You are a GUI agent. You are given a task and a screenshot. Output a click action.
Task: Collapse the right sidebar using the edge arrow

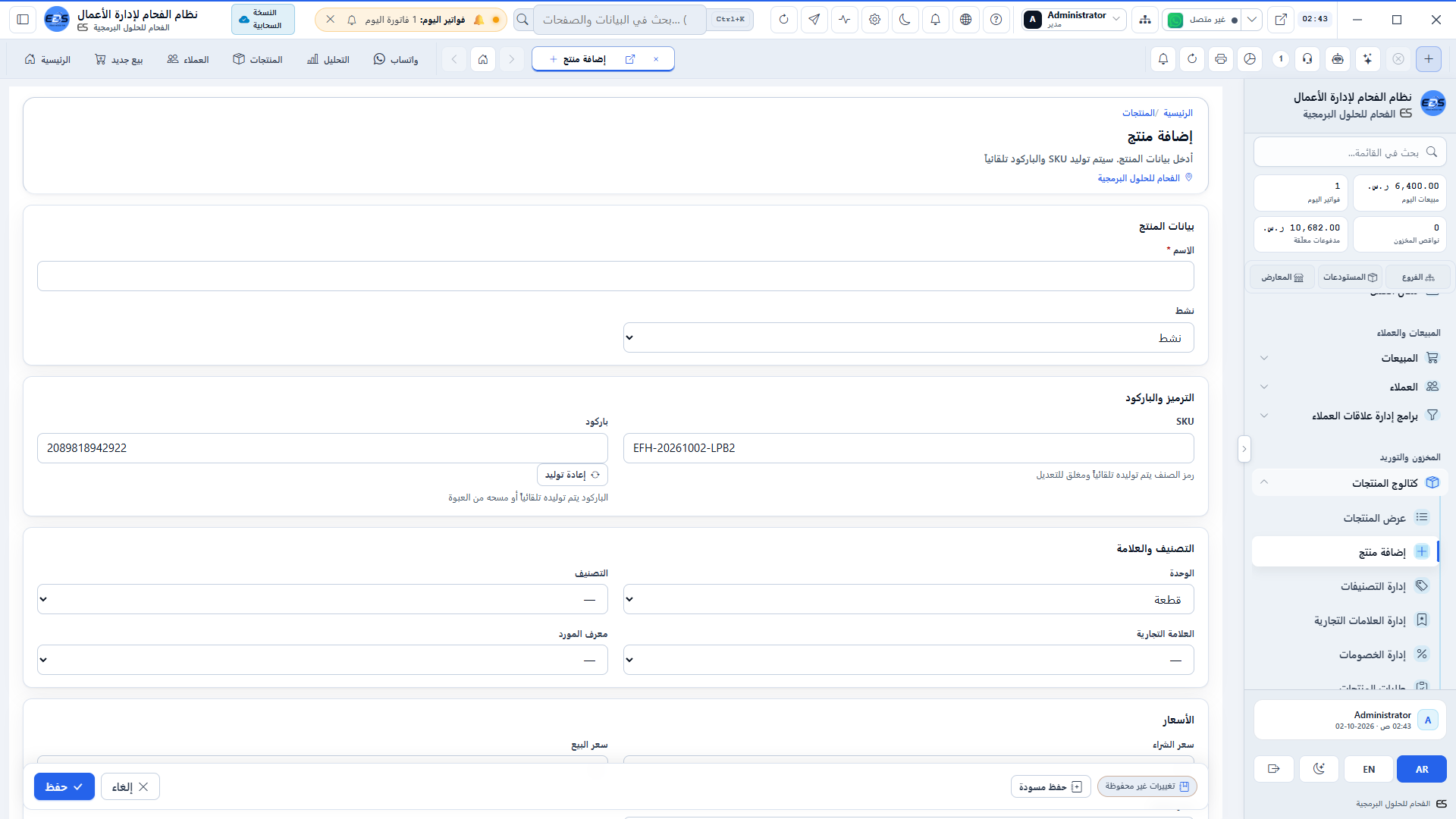(x=1244, y=449)
